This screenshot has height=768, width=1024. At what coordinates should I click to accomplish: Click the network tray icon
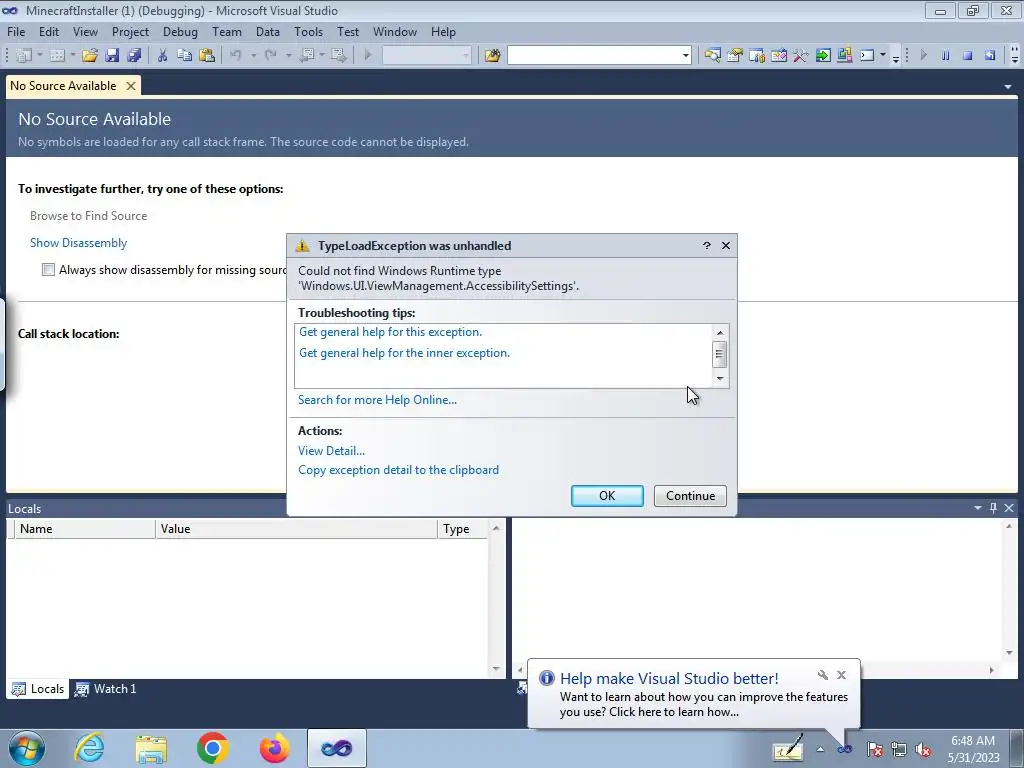(899, 749)
